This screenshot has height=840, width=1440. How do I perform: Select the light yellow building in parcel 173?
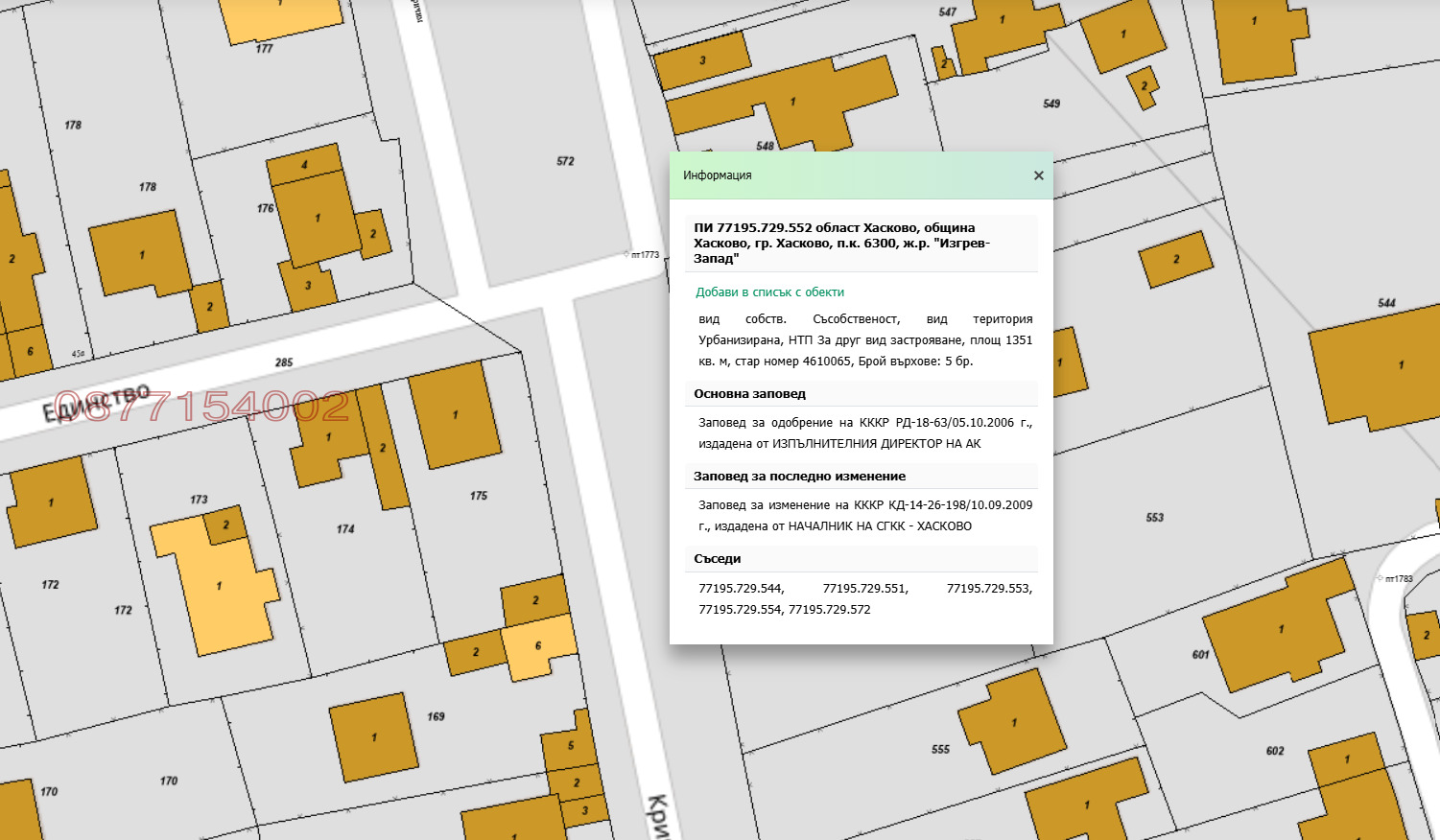221,585
